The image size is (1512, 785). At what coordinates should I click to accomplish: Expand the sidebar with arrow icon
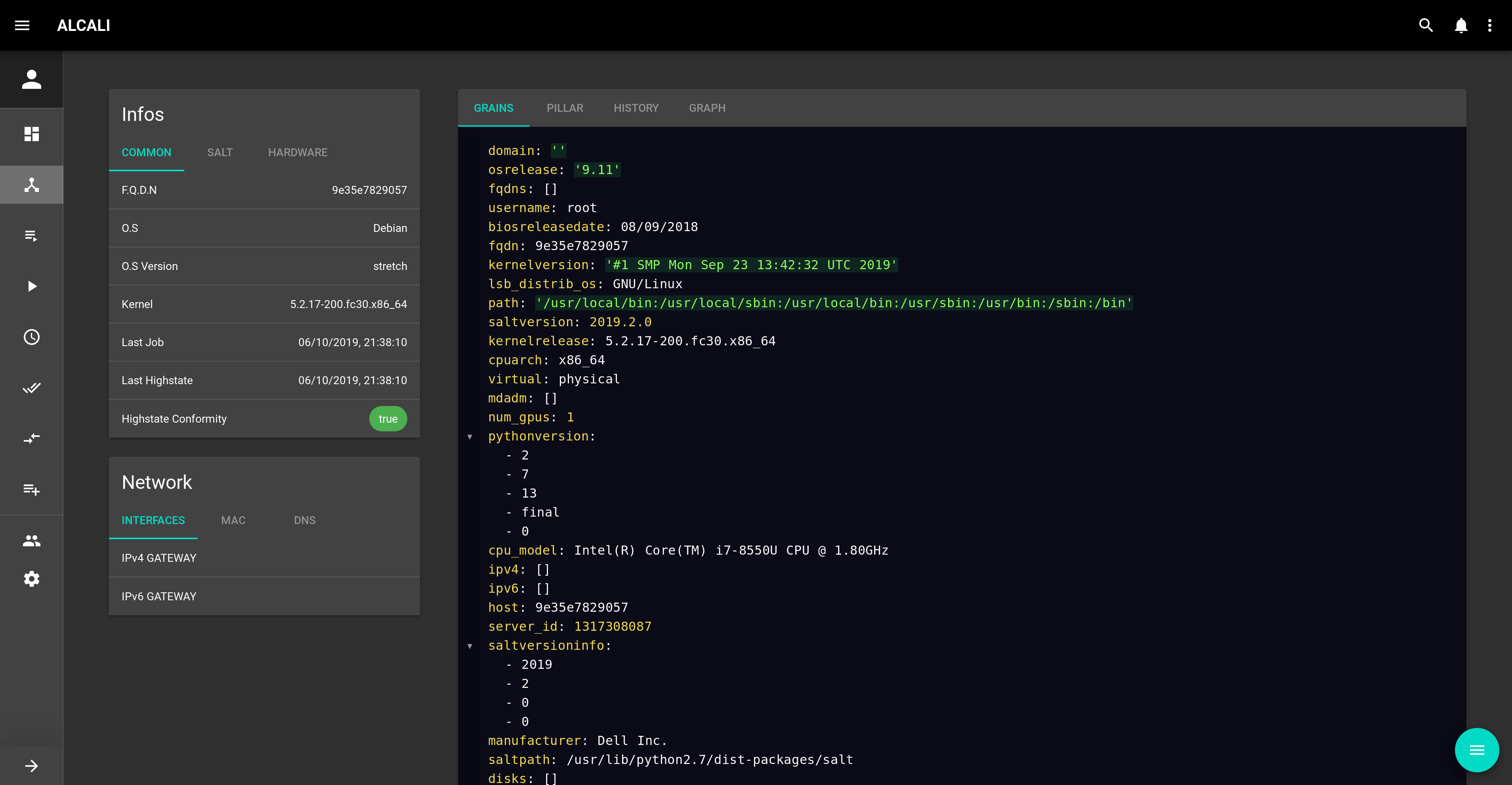point(32,766)
